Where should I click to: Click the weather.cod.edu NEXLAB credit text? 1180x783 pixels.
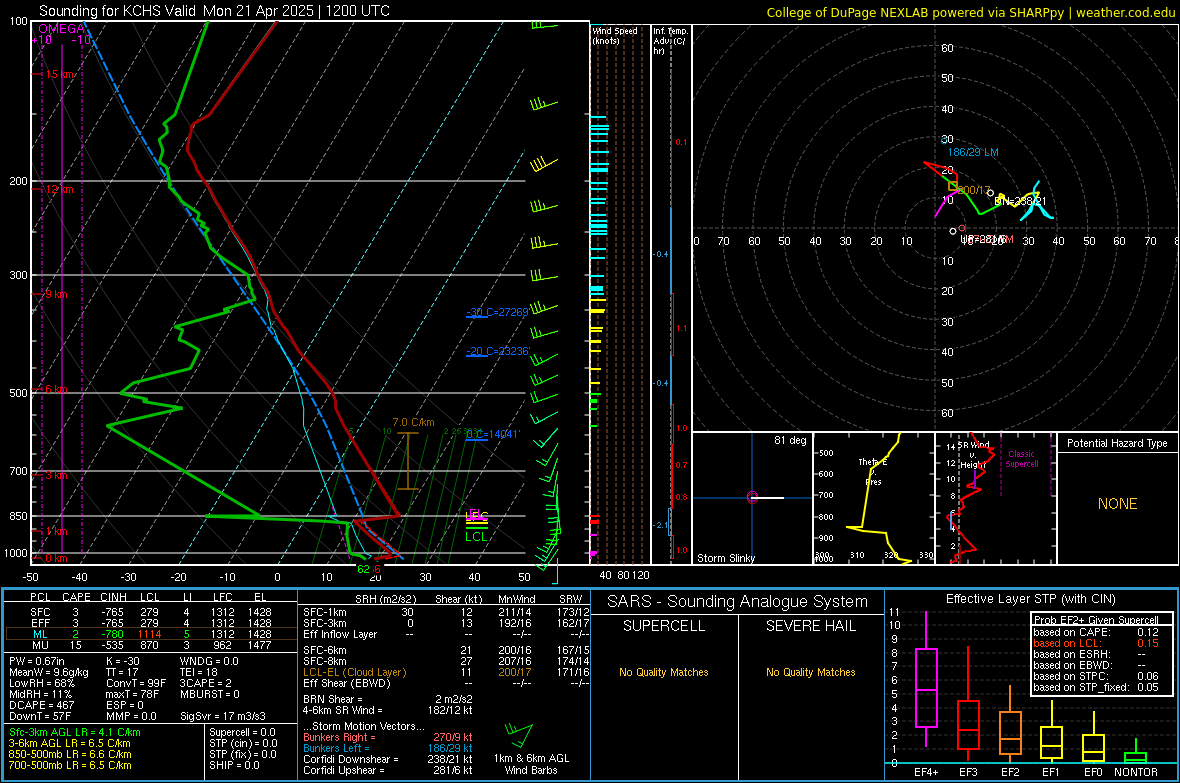tap(971, 12)
